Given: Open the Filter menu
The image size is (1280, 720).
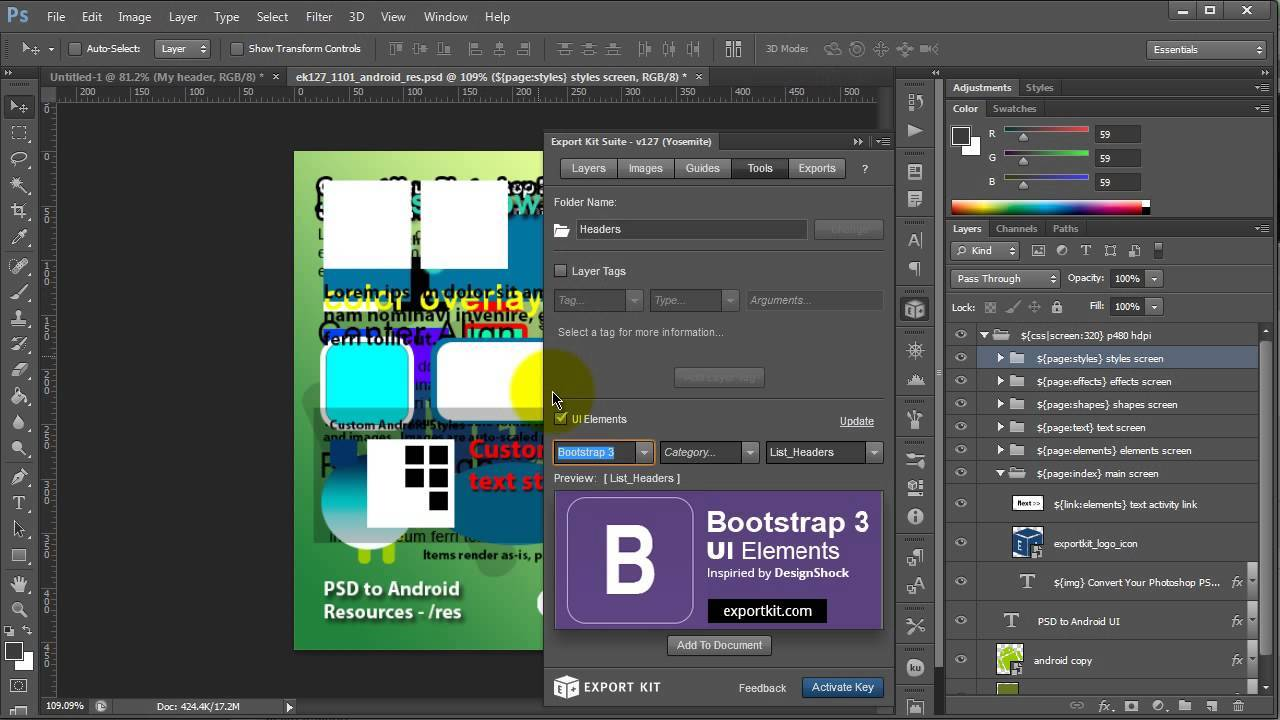Looking at the screenshot, I should pos(319,17).
